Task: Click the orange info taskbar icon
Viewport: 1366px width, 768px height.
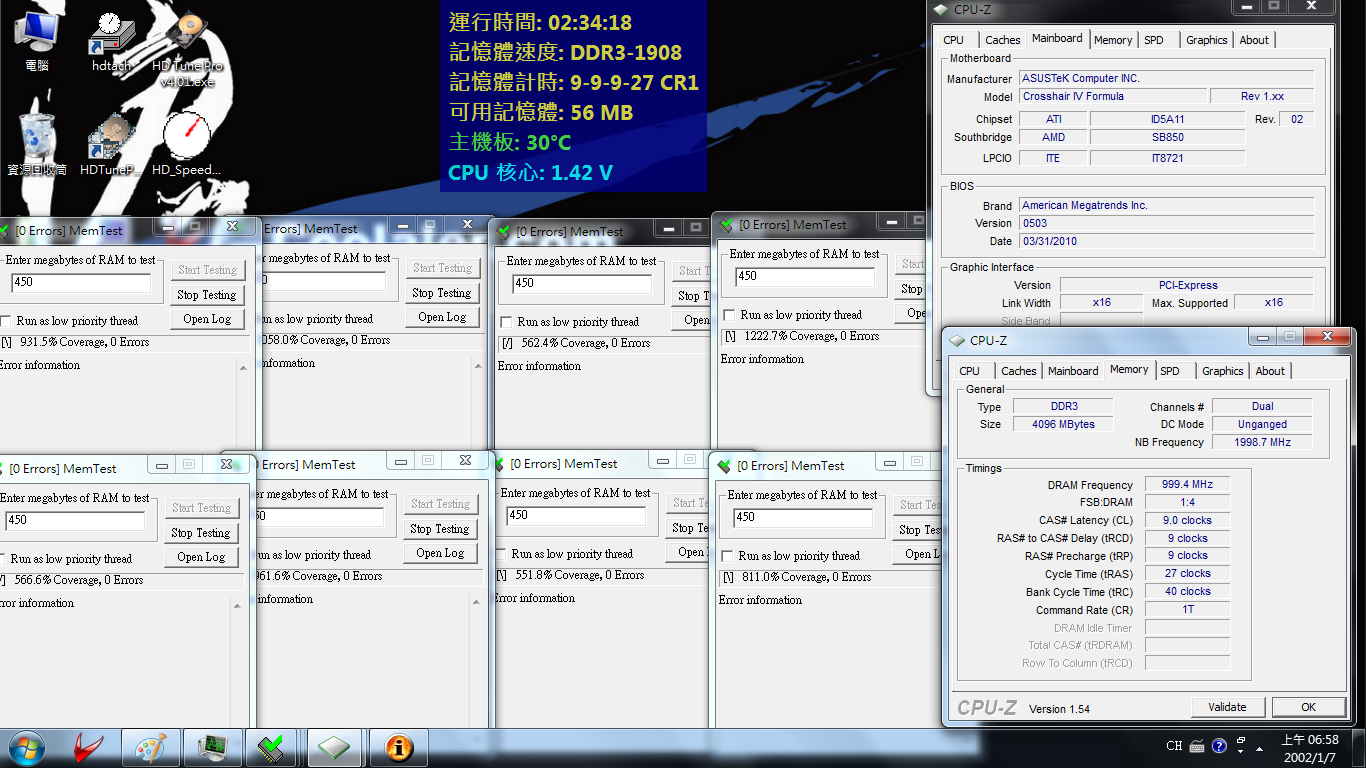Action: pos(399,747)
